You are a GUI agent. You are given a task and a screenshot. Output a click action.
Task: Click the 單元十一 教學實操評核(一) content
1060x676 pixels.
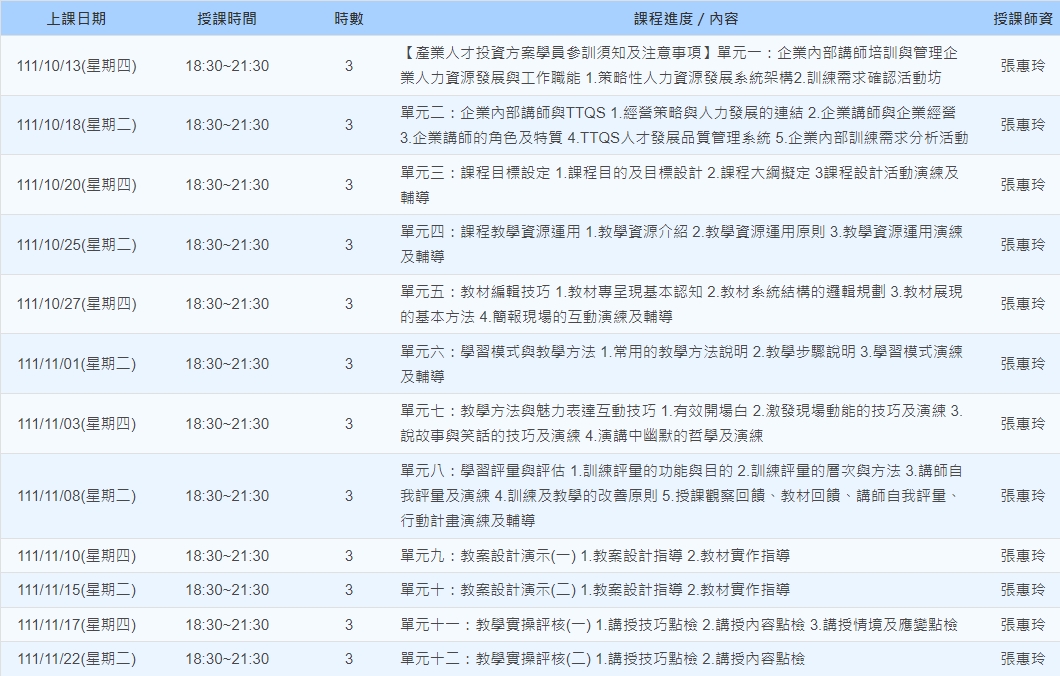point(679,625)
